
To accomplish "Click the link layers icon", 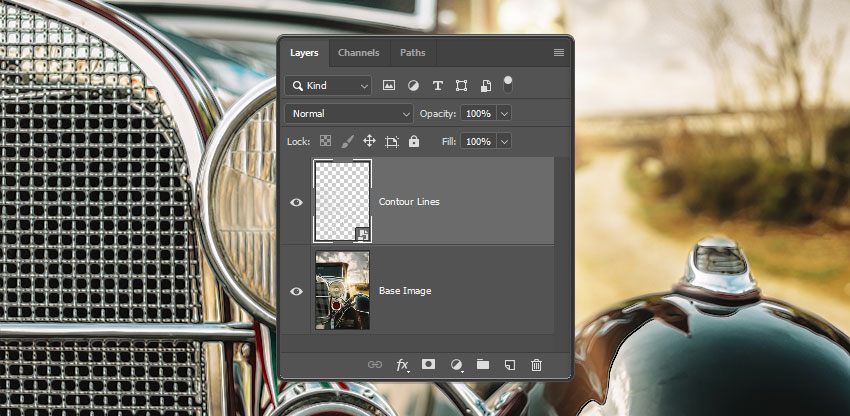I will (x=375, y=364).
